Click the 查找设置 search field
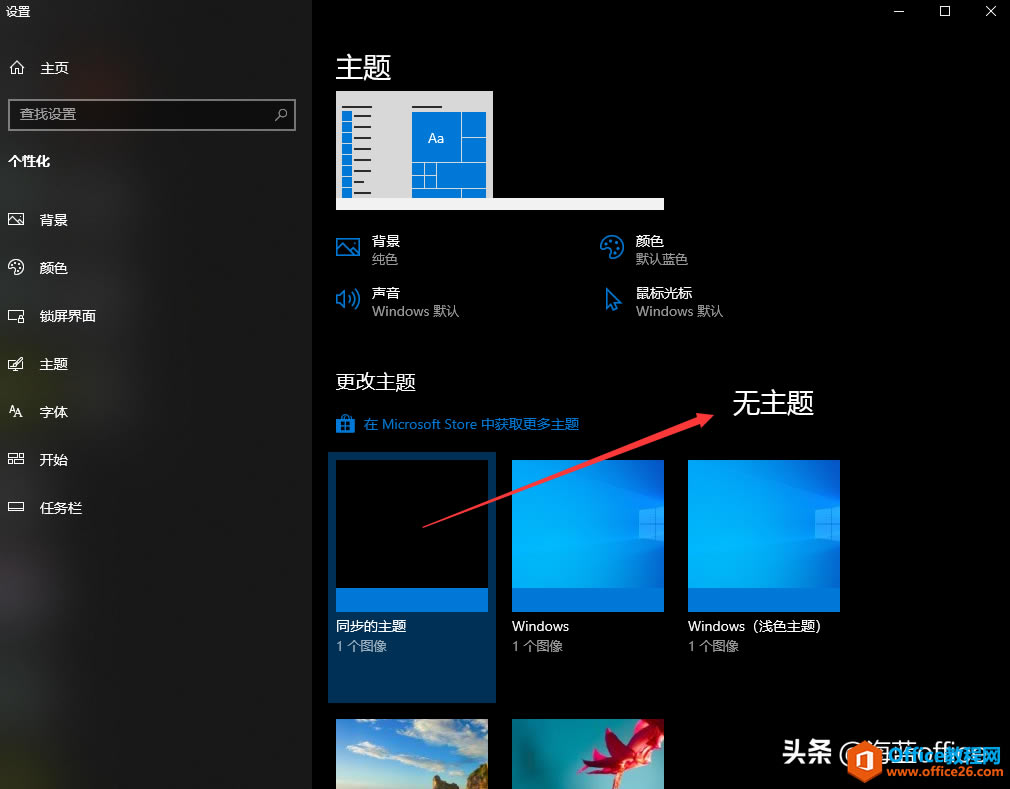Viewport: 1010px width, 789px height. point(152,115)
